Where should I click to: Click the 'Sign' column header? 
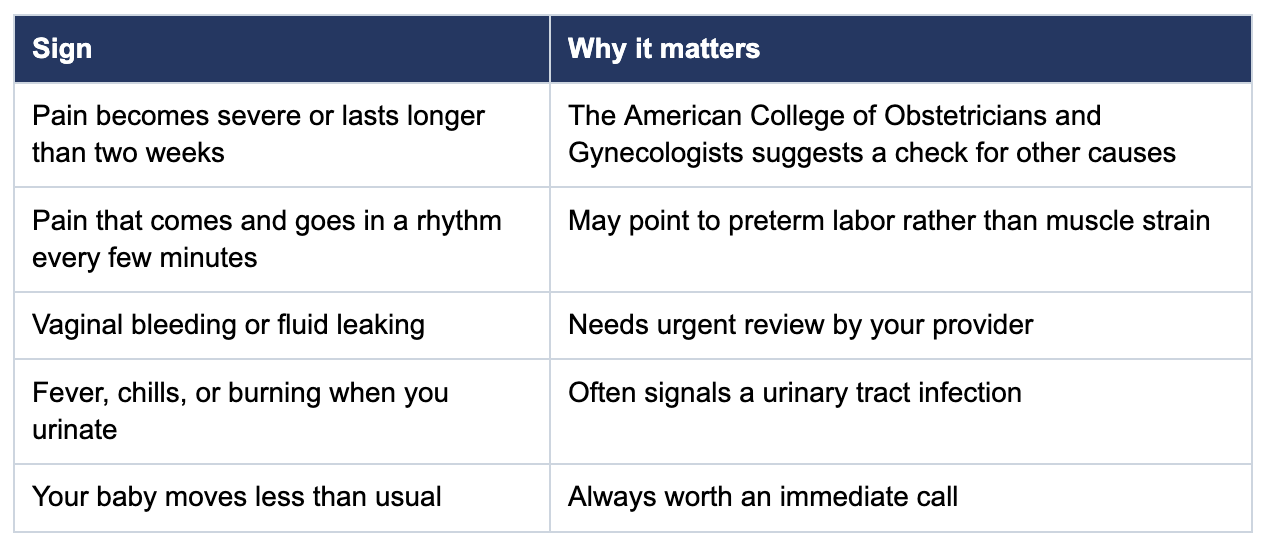click(282, 49)
